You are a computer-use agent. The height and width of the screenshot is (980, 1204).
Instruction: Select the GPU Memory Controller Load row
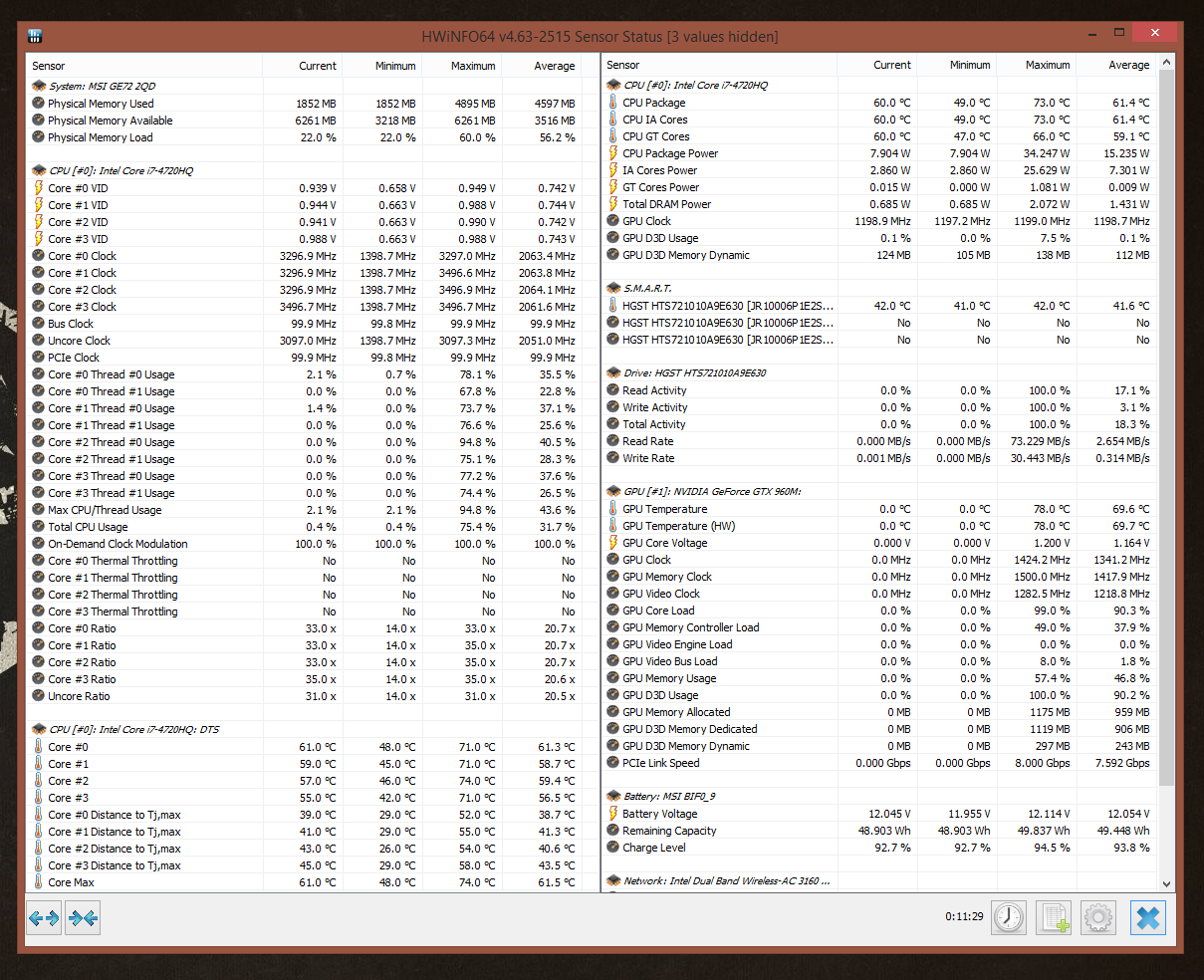coord(878,627)
